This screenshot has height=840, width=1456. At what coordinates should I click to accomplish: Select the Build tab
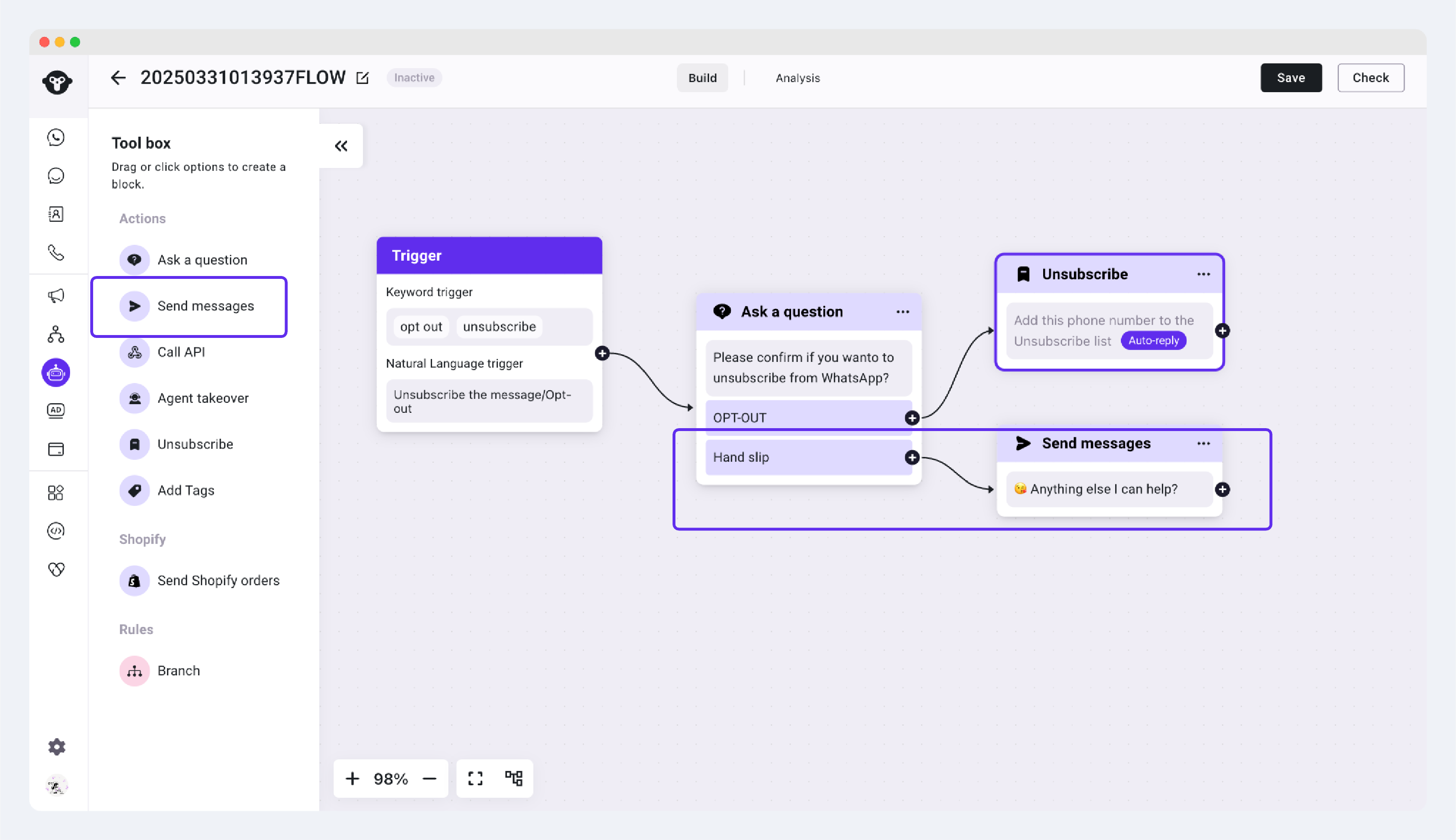[x=702, y=78]
